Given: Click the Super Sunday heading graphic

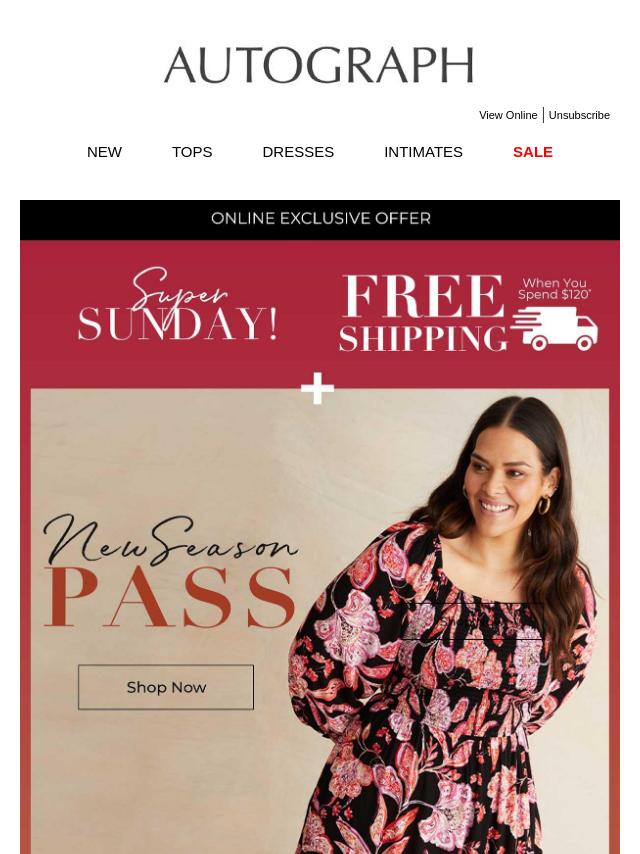Looking at the screenshot, I should [178, 305].
